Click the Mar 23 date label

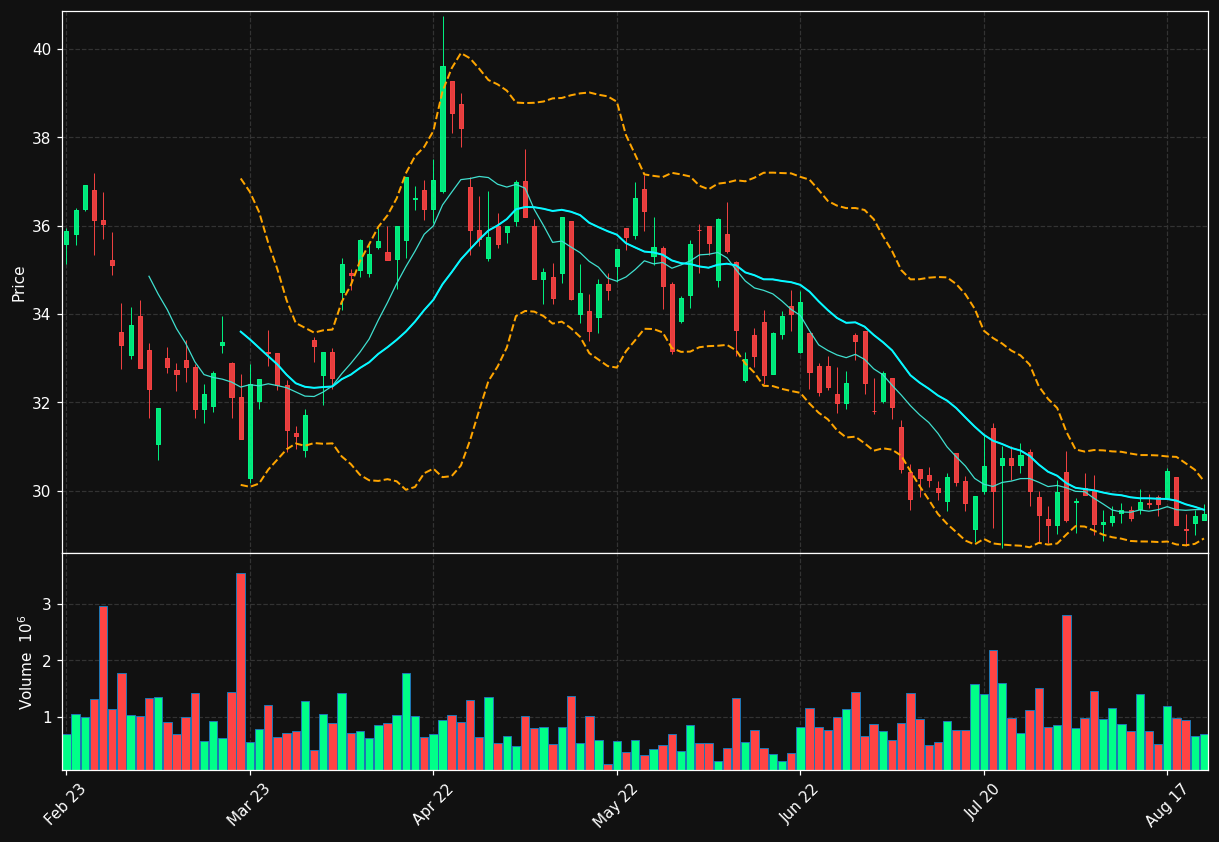(248, 805)
